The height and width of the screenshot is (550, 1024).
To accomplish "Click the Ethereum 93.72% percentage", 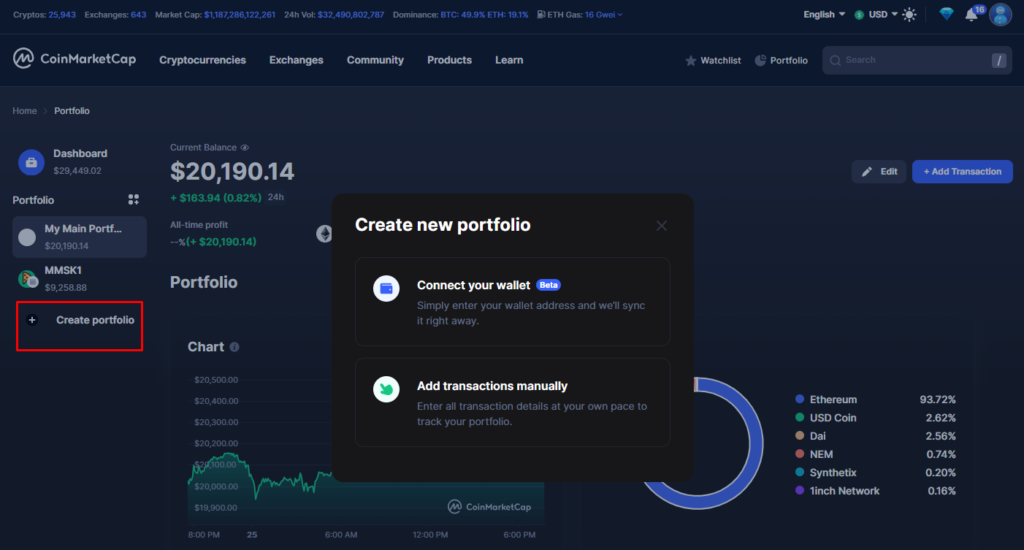I will point(937,399).
